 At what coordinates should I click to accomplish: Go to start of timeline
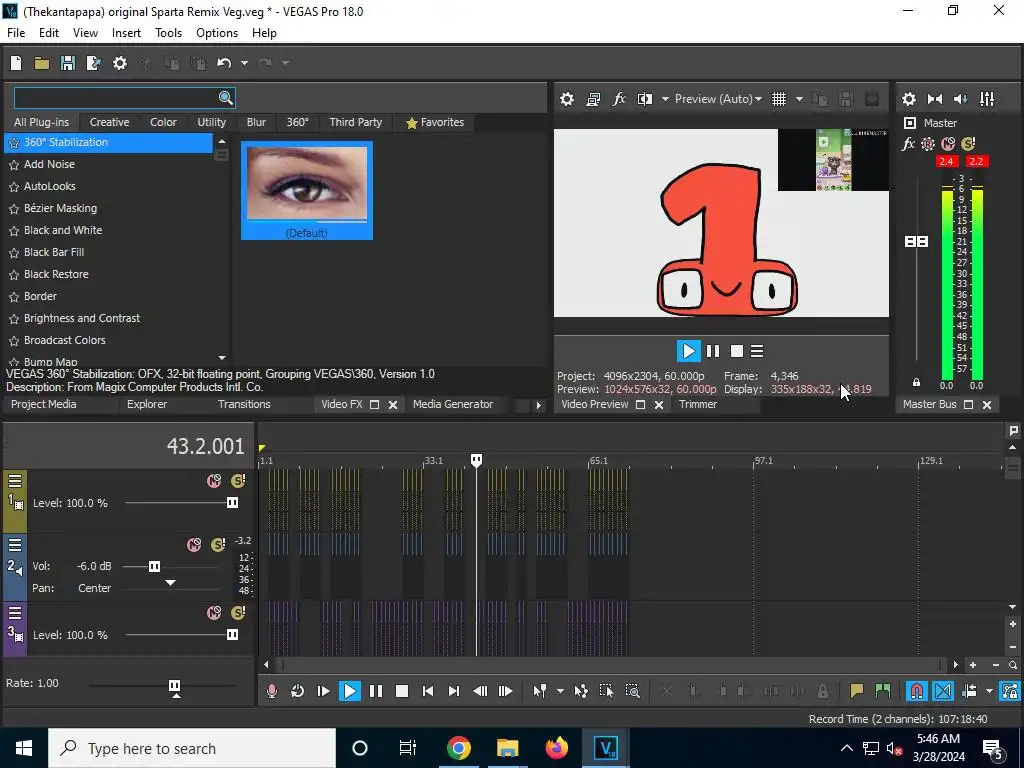(x=428, y=691)
